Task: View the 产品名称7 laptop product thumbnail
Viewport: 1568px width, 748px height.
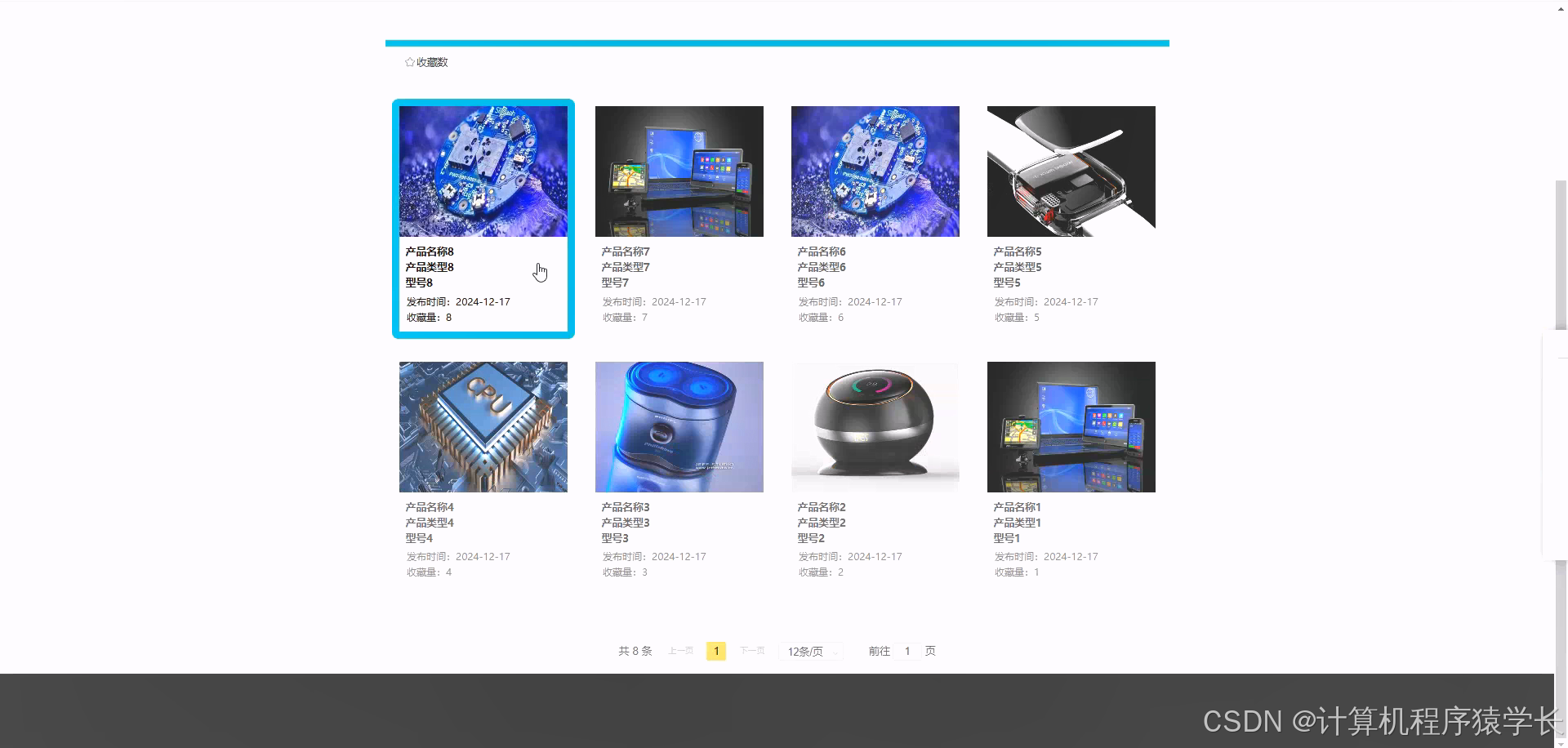Action: (679, 171)
